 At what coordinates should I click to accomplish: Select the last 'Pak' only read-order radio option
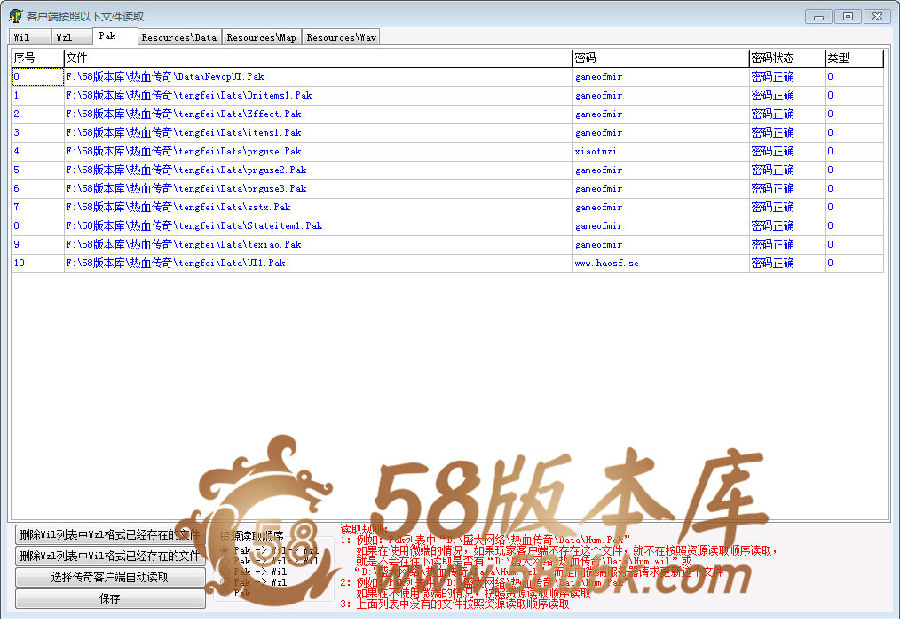[225, 592]
